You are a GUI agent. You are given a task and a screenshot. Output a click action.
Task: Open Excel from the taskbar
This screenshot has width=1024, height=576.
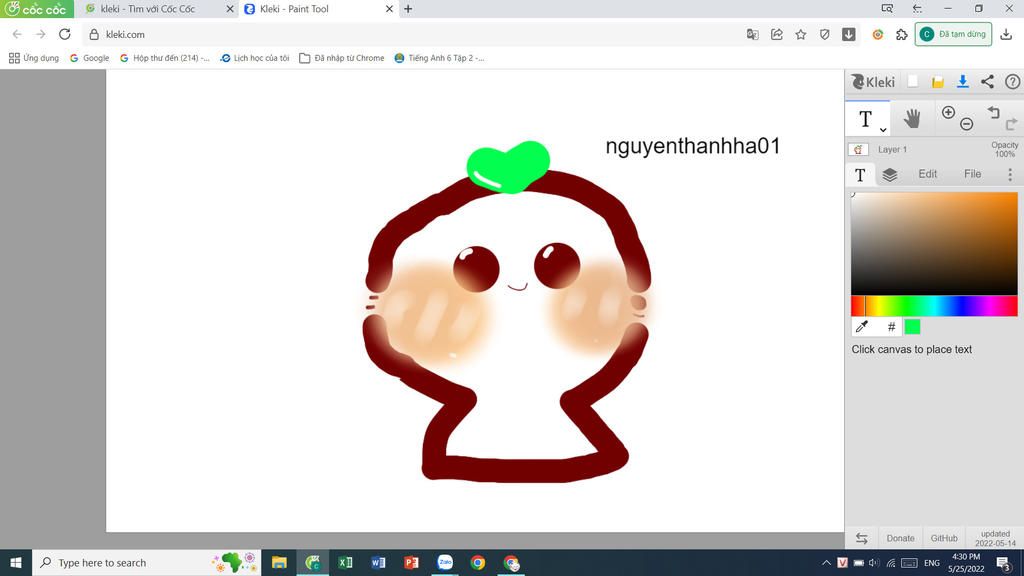click(x=345, y=562)
